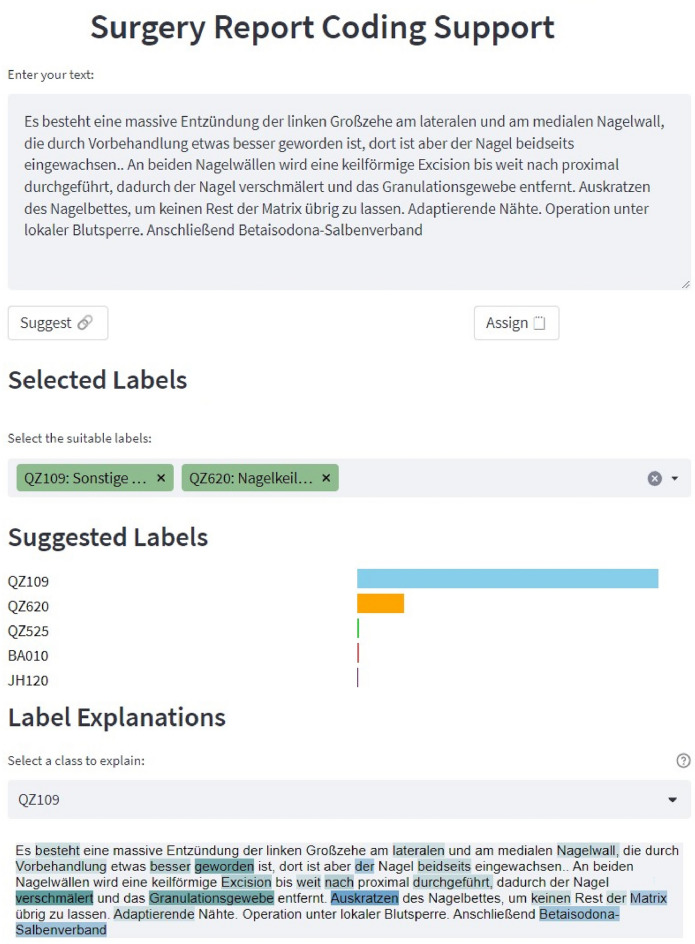Screen dimensions: 695x944
Task: Clear all selected labels with the circled x
Action: click(655, 479)
